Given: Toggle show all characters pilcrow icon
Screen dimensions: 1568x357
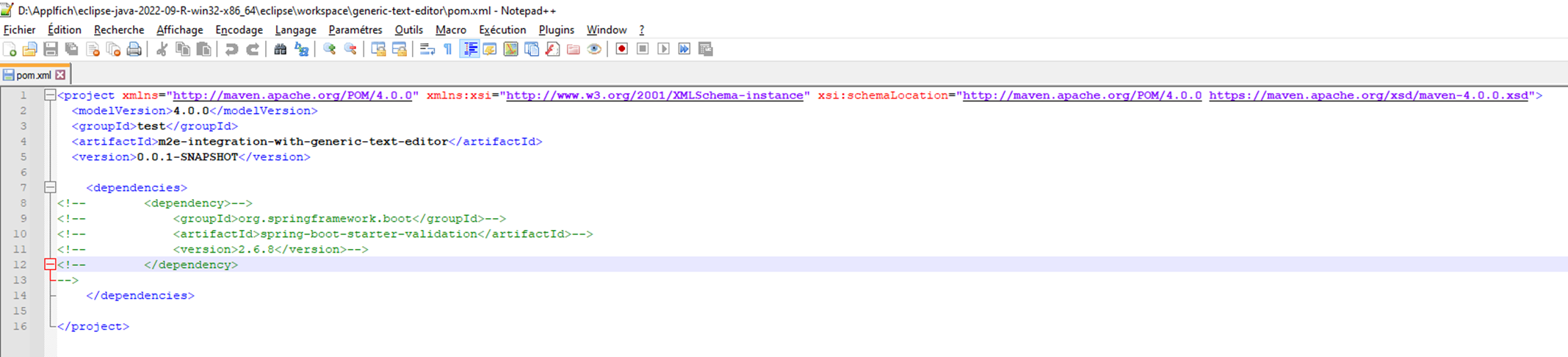Looking at the screenshot, I should 448,49.
